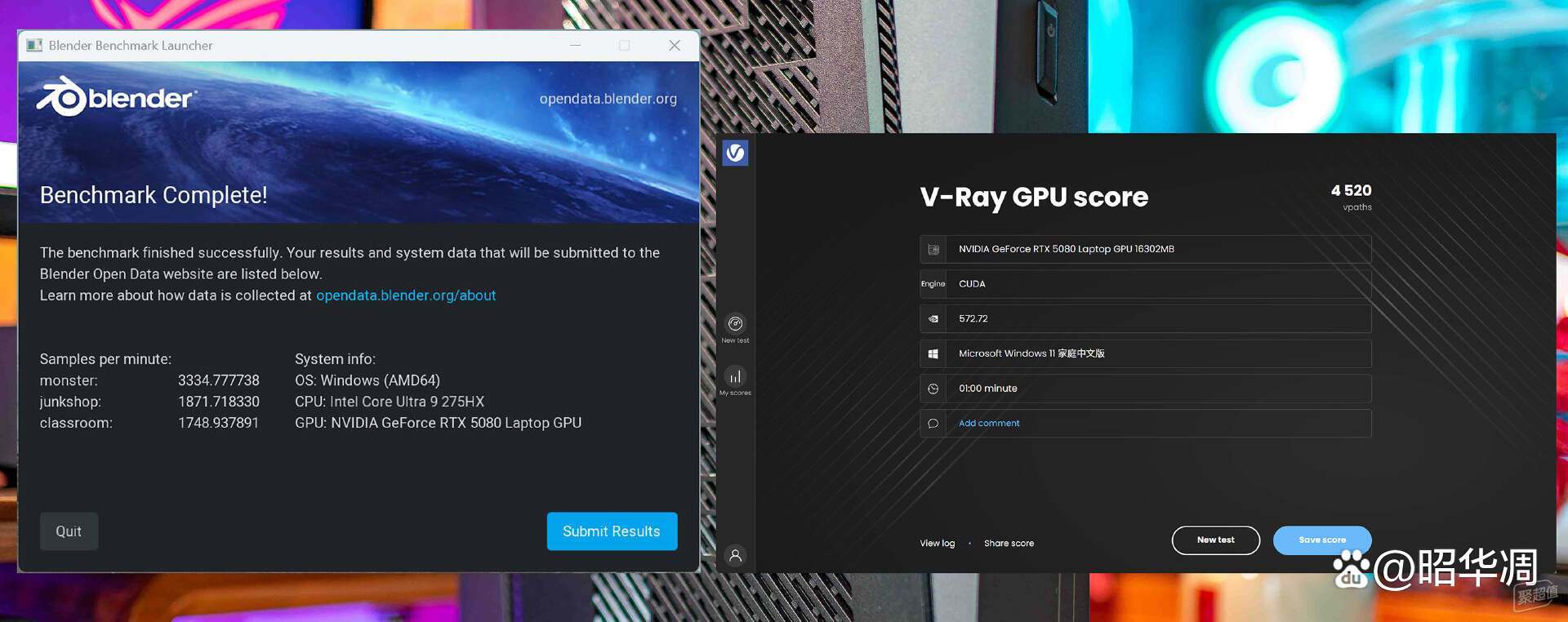Click the Engine label icon beside CUDA

pos(933,284)
